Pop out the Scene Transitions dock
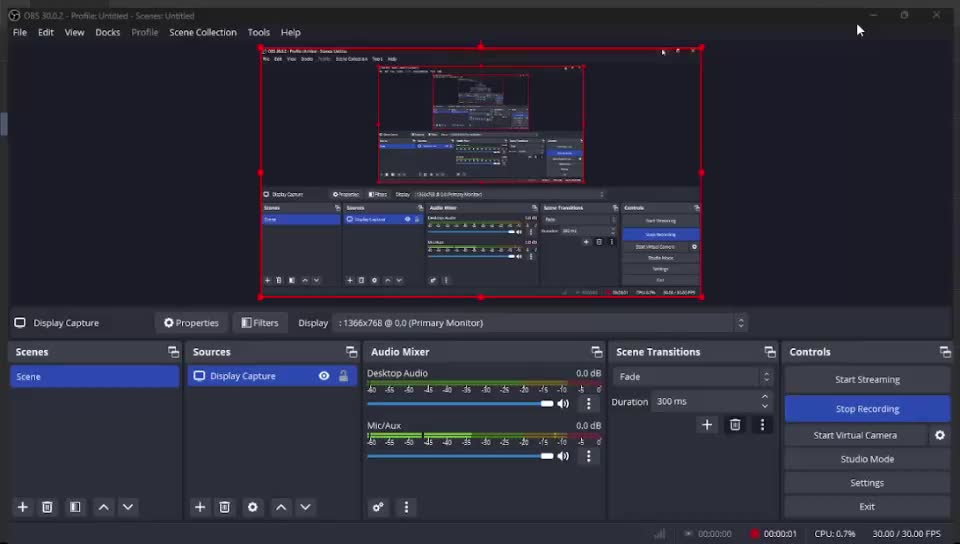The width and height of the screenshot is (960, 544). click(770, 352)
